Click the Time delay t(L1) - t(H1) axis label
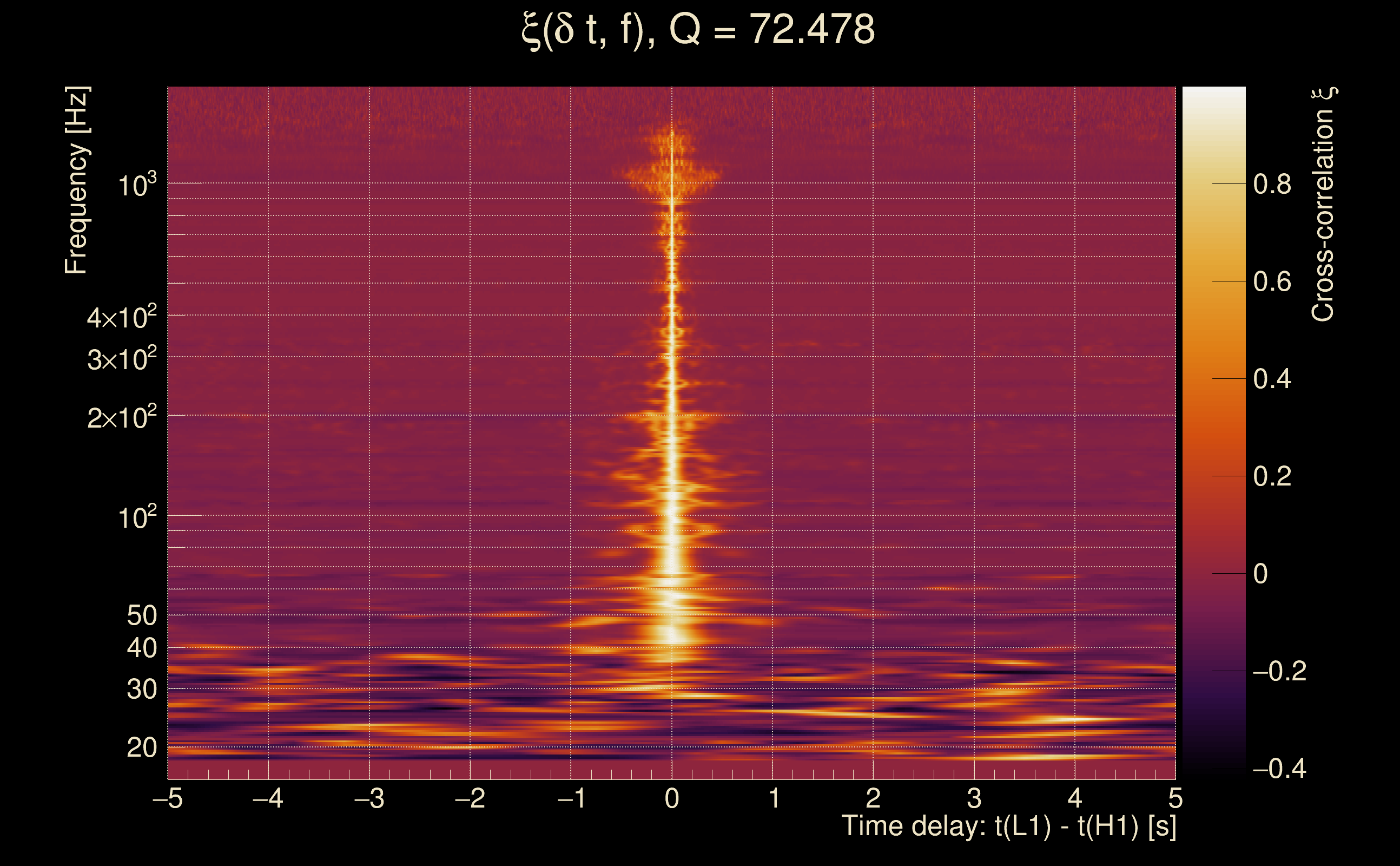 (x=1008, y=826)
